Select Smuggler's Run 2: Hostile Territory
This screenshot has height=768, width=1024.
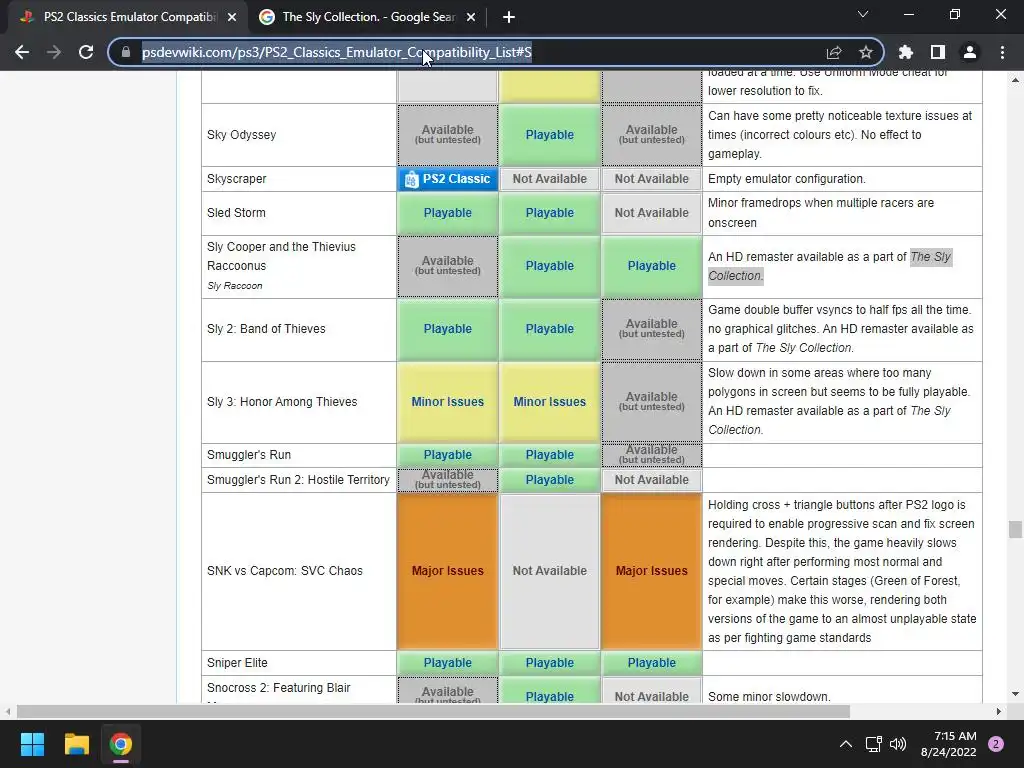pos(298,479)
